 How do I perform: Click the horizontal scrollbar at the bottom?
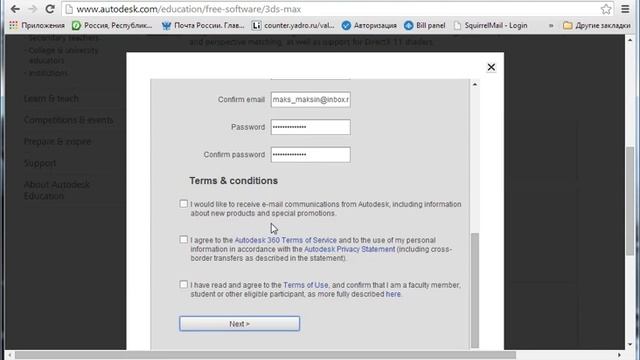point(265,355)
